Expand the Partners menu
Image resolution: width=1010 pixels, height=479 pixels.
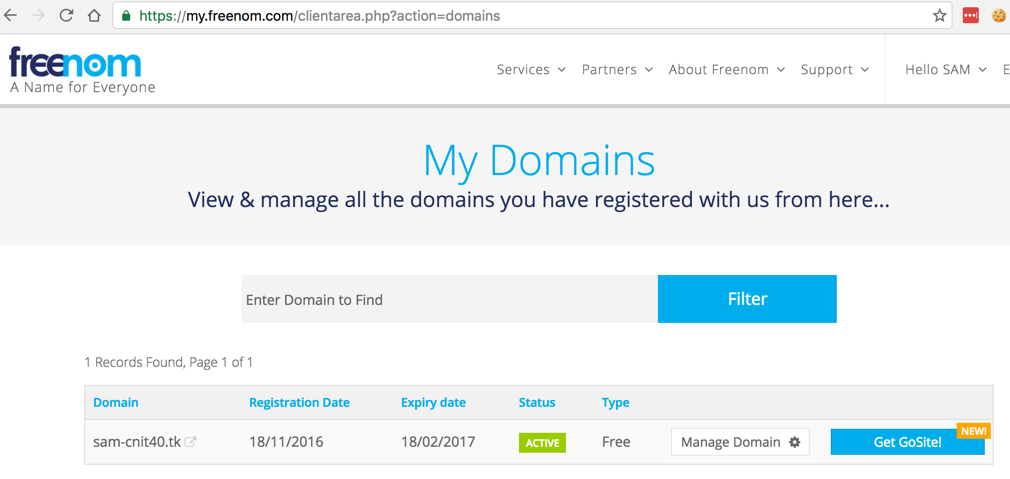pyautogui.click(x=617, y=70)
